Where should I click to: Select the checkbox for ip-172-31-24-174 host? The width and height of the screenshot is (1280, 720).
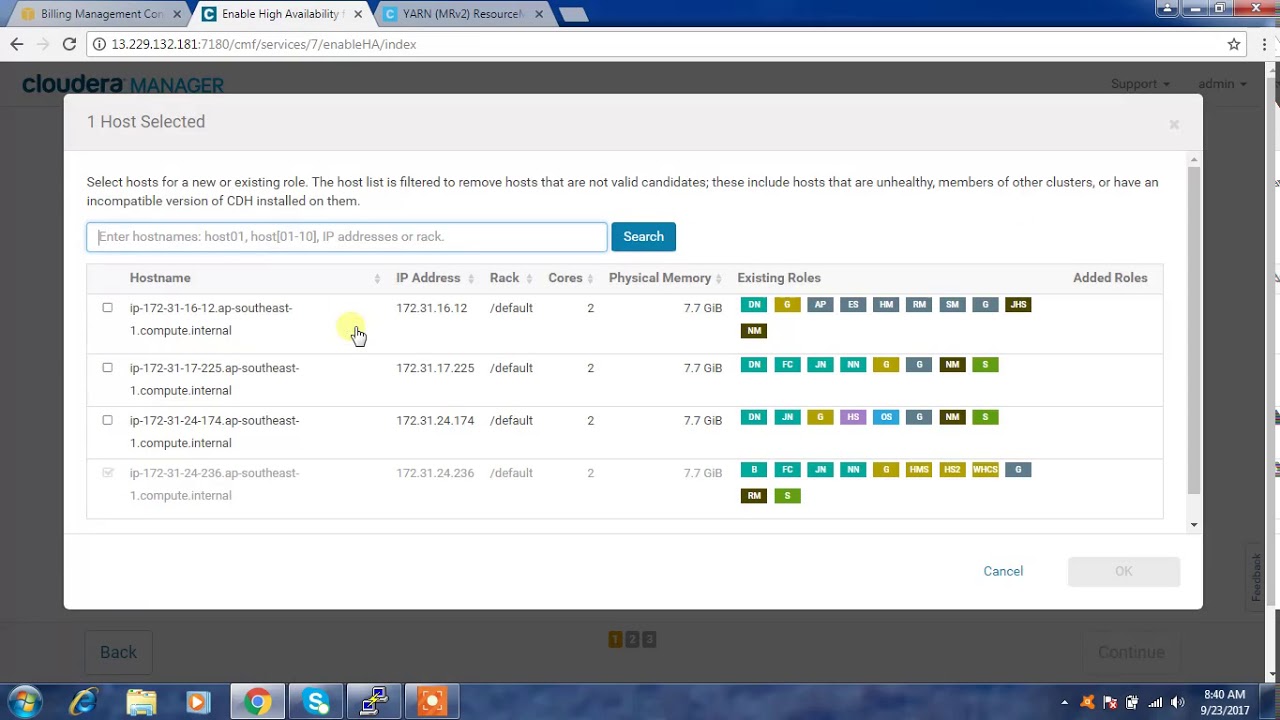(107, 420)
